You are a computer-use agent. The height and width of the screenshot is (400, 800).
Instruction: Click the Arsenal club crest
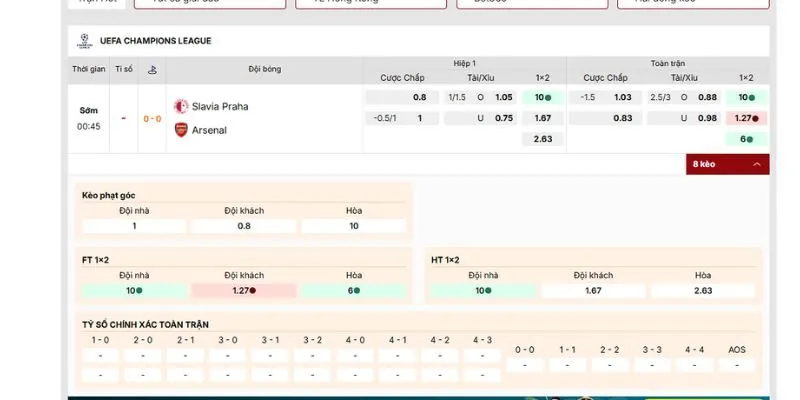click(x=181, y=130)
